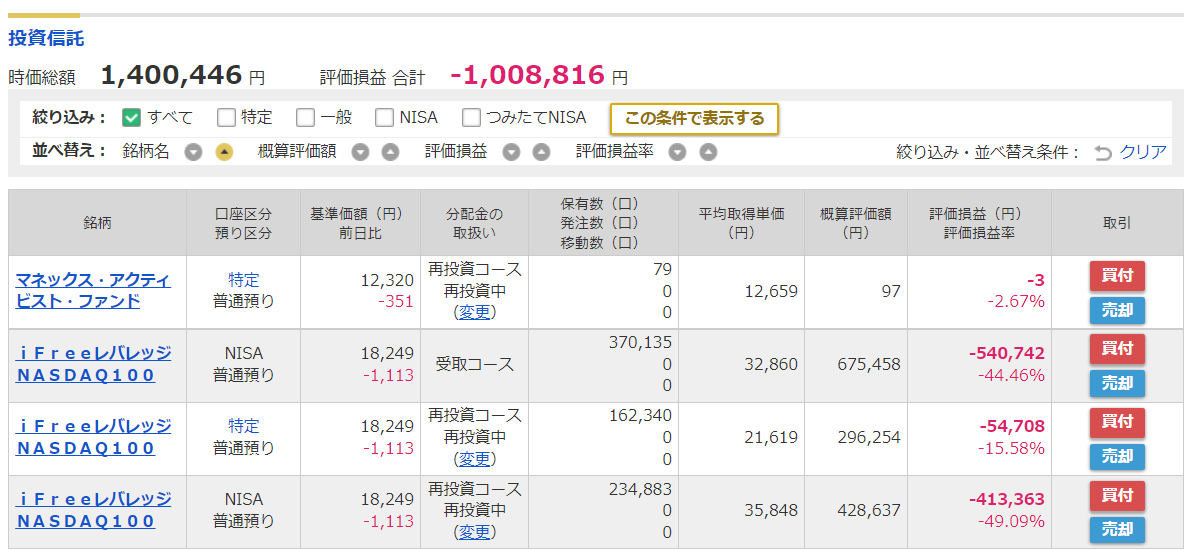Sort 評価損益 ascending arrow
This screenshot has width=1197, height=559.
(541, 152)
